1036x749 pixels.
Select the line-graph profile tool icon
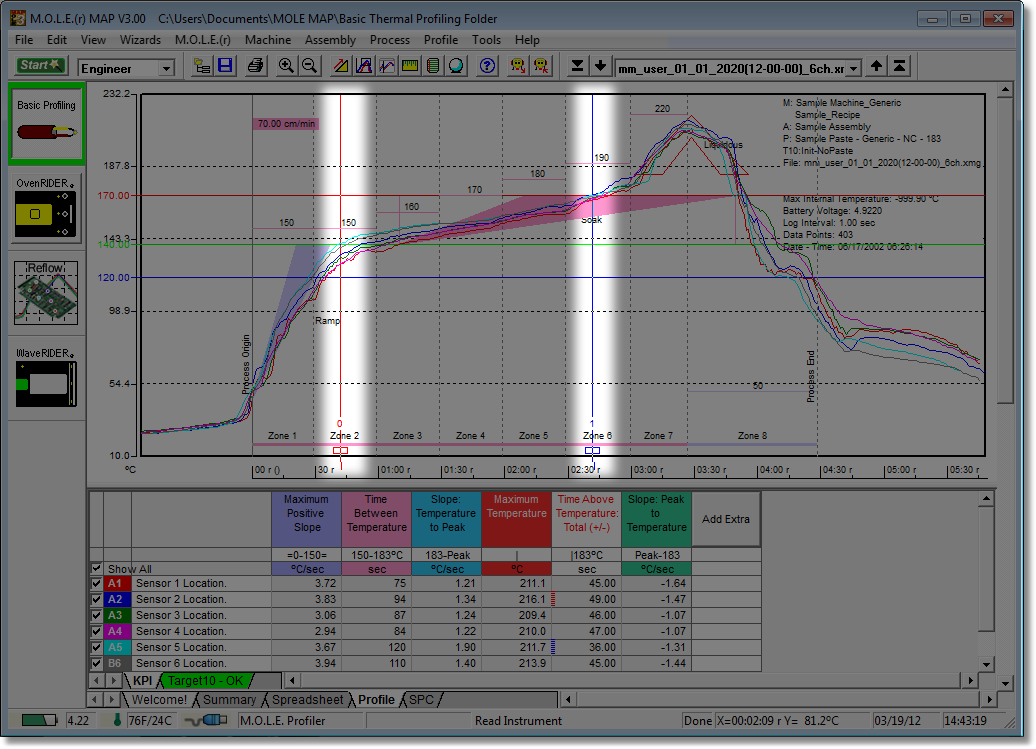[387, 66]
